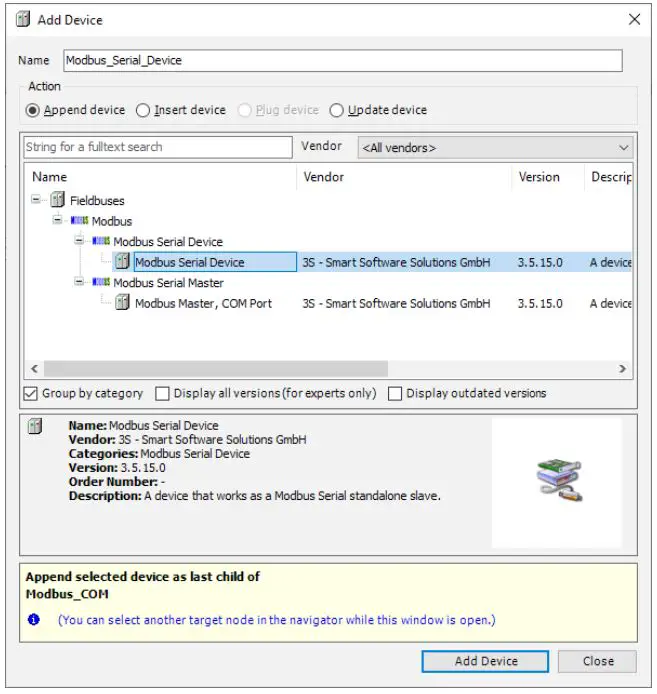Click the Description column header

click(x=609, y=177)
